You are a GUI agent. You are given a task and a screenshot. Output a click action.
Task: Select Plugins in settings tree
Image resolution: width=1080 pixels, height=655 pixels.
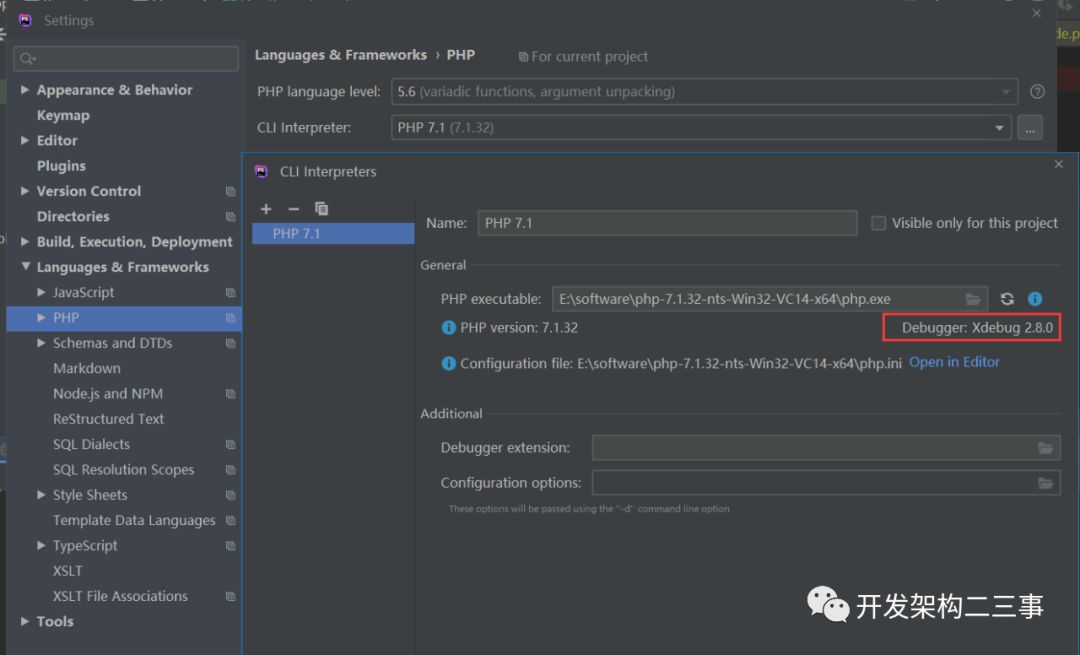(61, 166)
